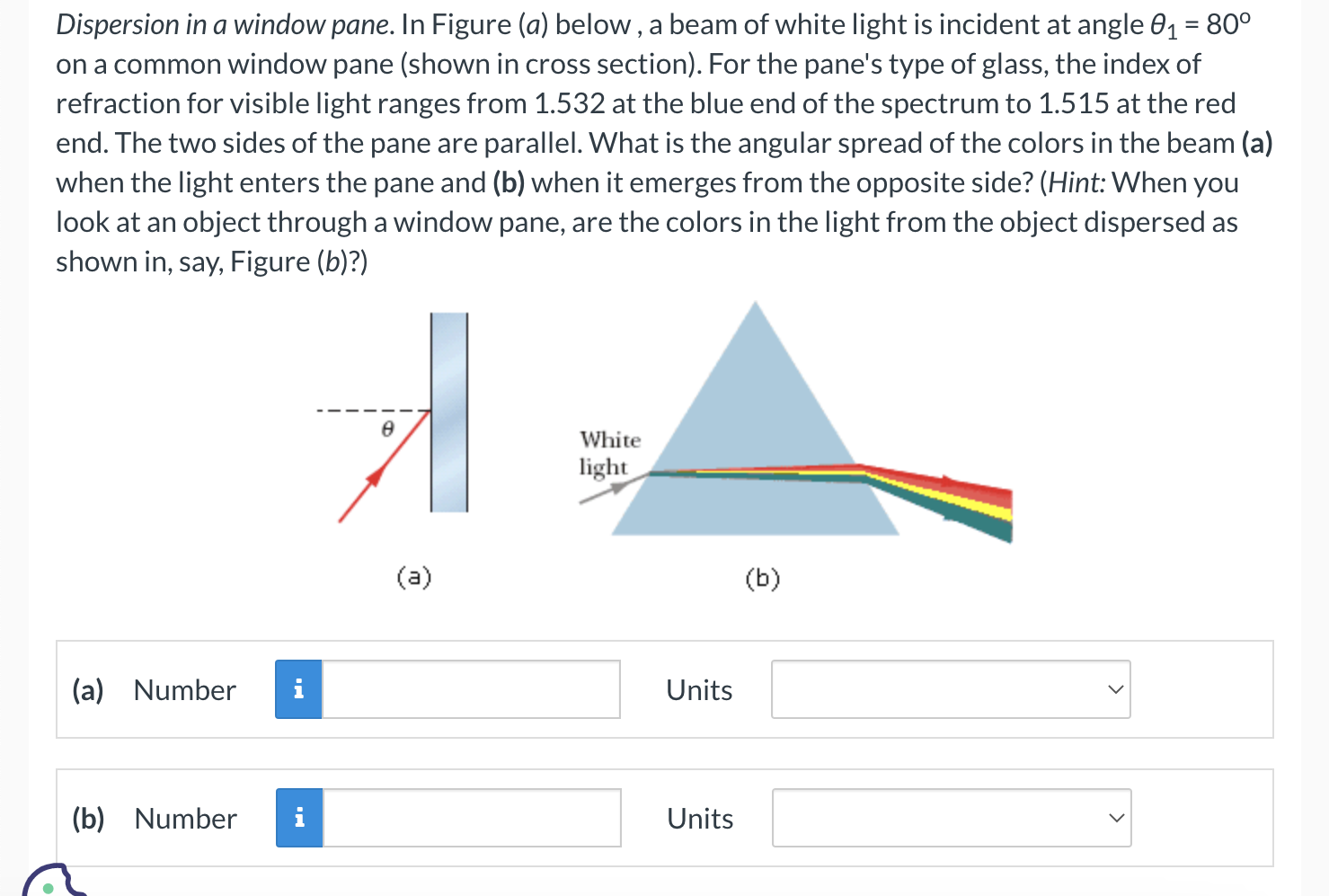
Task: Click the info icon beside part (a) Number
Action: pyautogui.click(x=298, y=688)
